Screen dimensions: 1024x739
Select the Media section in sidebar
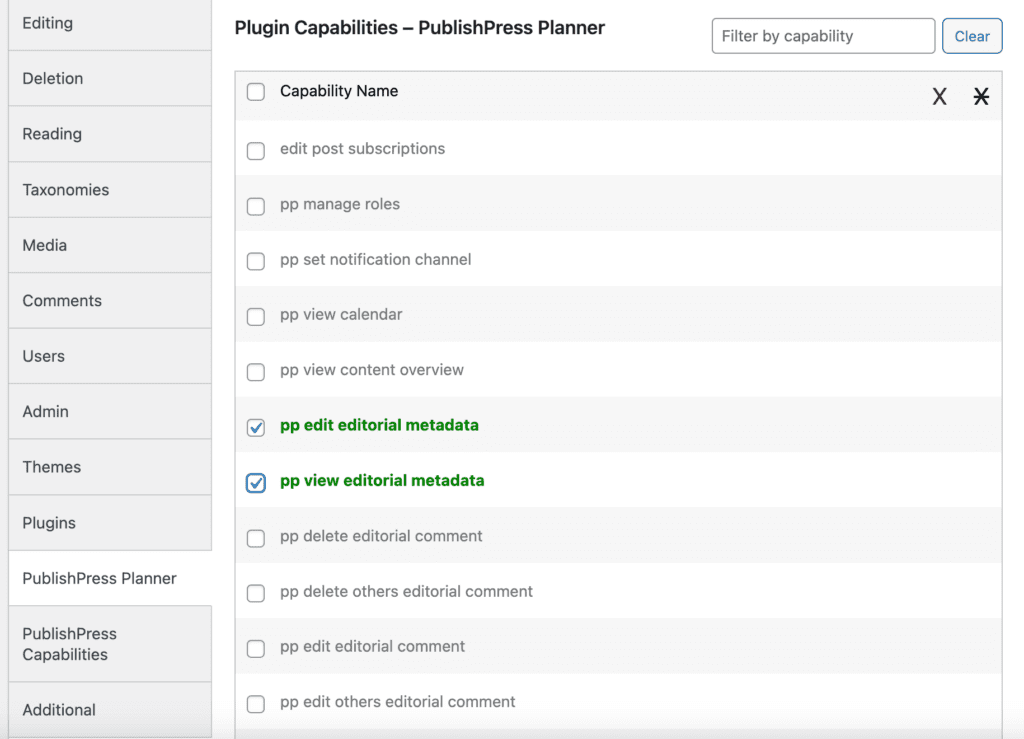pos(110,245)
